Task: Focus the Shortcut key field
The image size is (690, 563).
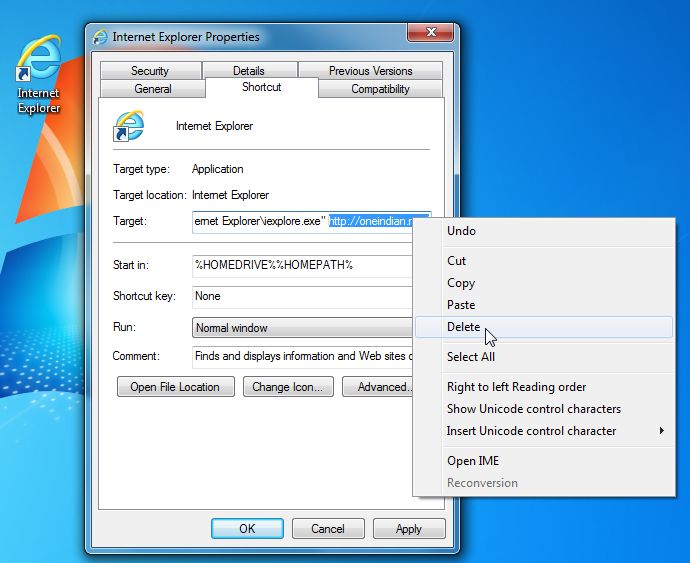Action: [x=303, y=297]
